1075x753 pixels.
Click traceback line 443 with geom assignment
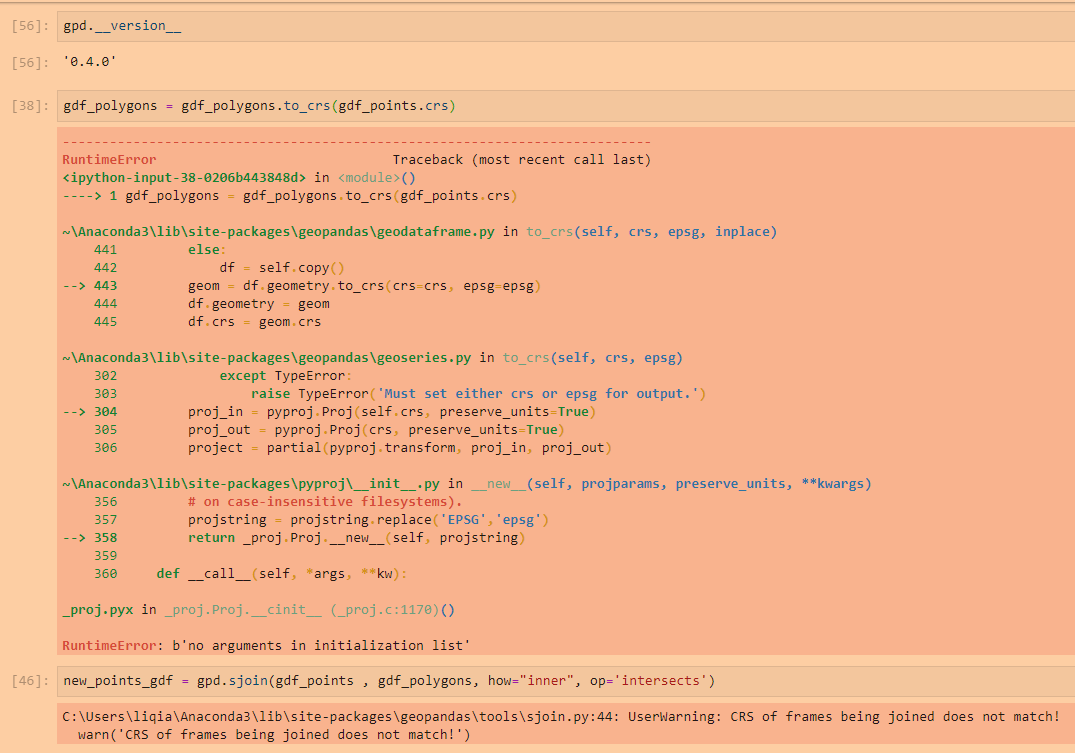302,286
